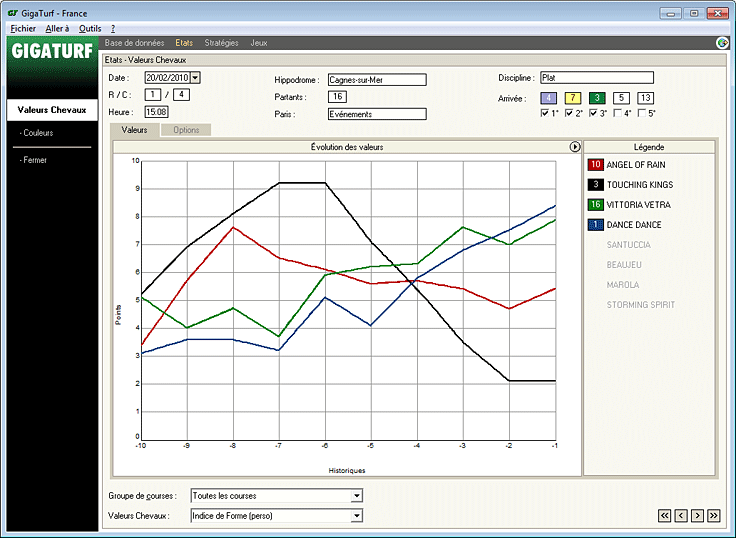
Task: Jump to last race with double-right arrow
Action: (713, 515)
